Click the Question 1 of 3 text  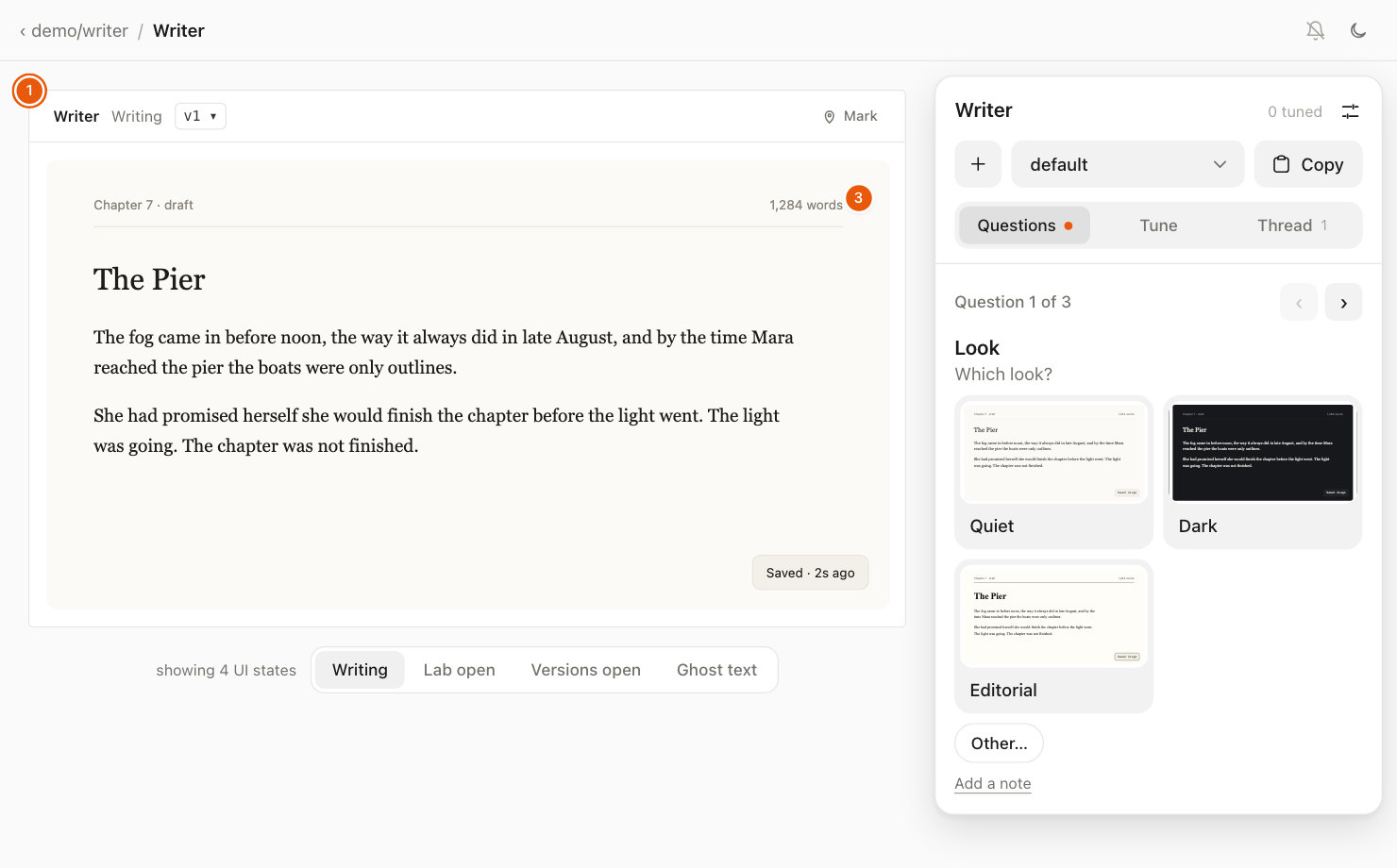pos(1013,302)
